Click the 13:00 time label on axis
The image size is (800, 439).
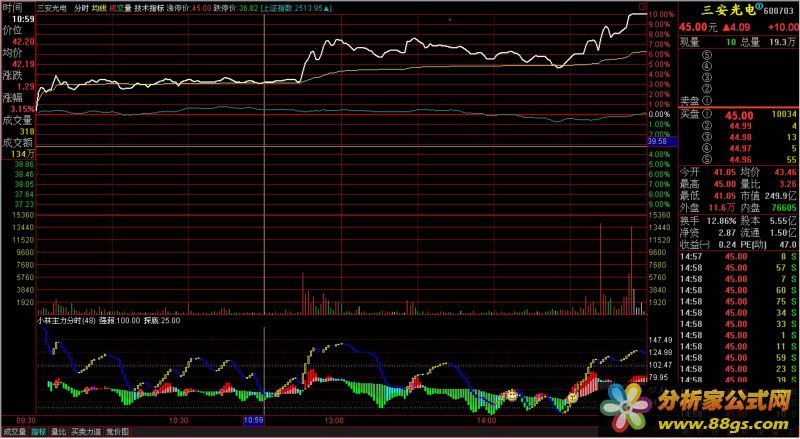coord(334,421)
